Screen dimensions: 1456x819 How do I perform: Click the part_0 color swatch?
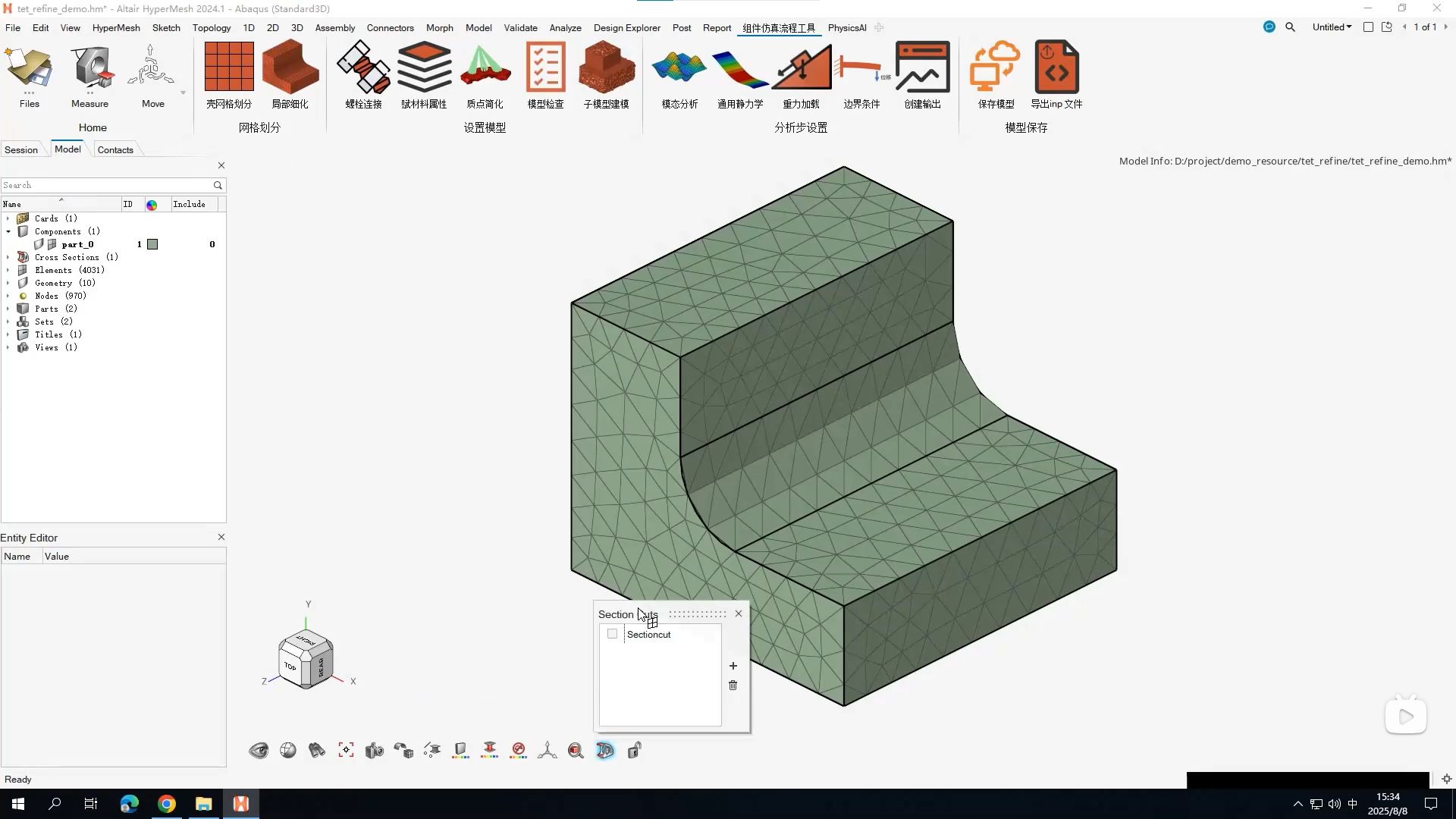152,244
